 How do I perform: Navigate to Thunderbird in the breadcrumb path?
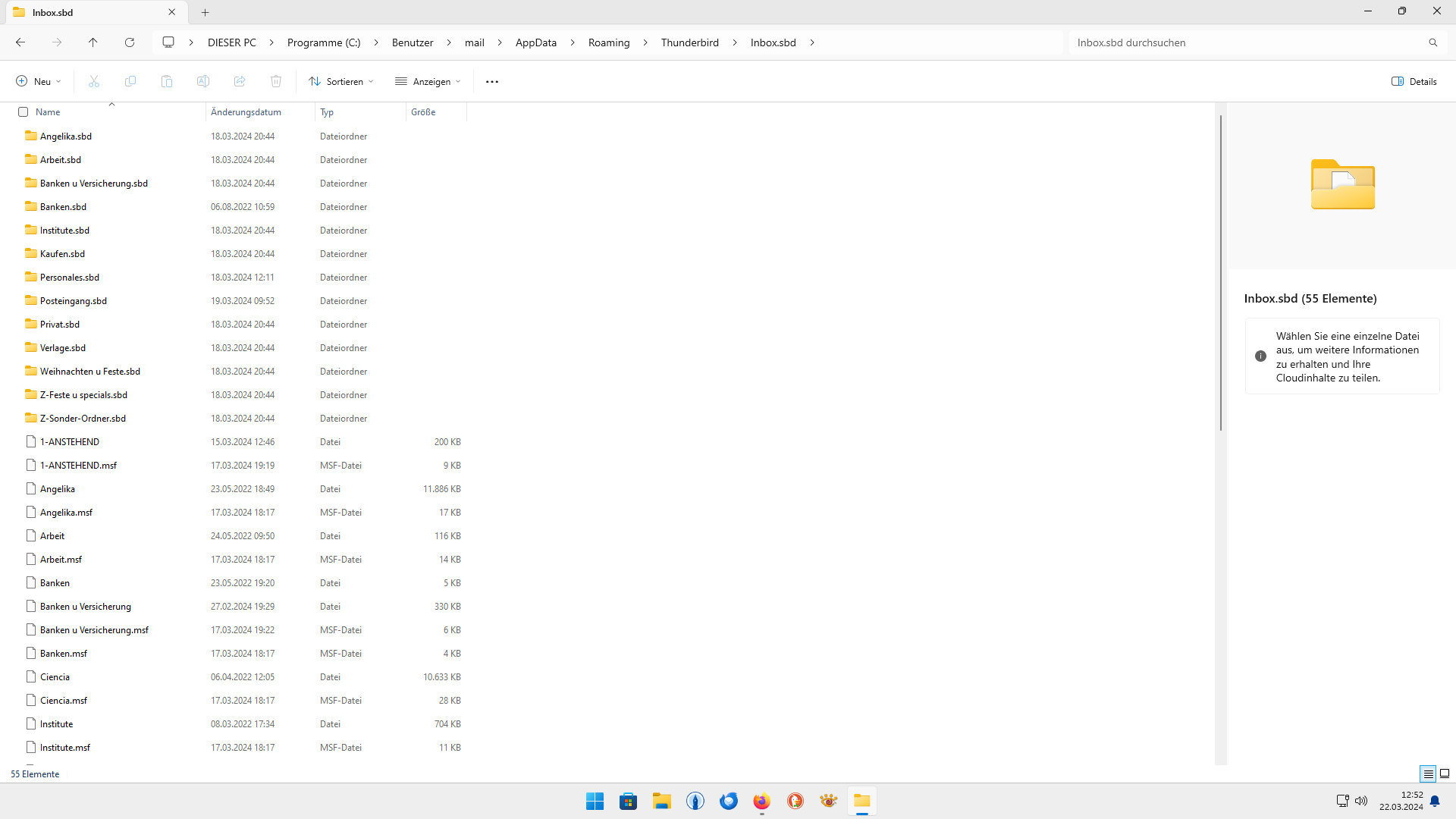coord(689,42)
